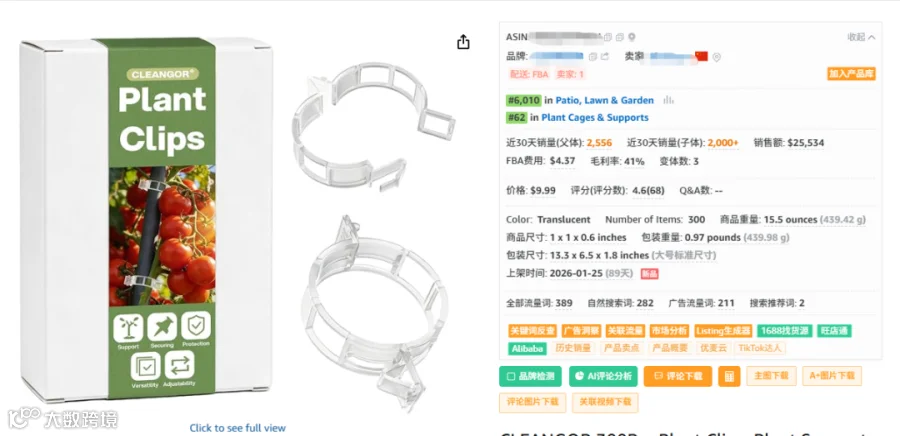This screenshot has width=900, height=436.
Task: Click the orange calculator icon button
Action: [729, 376]
